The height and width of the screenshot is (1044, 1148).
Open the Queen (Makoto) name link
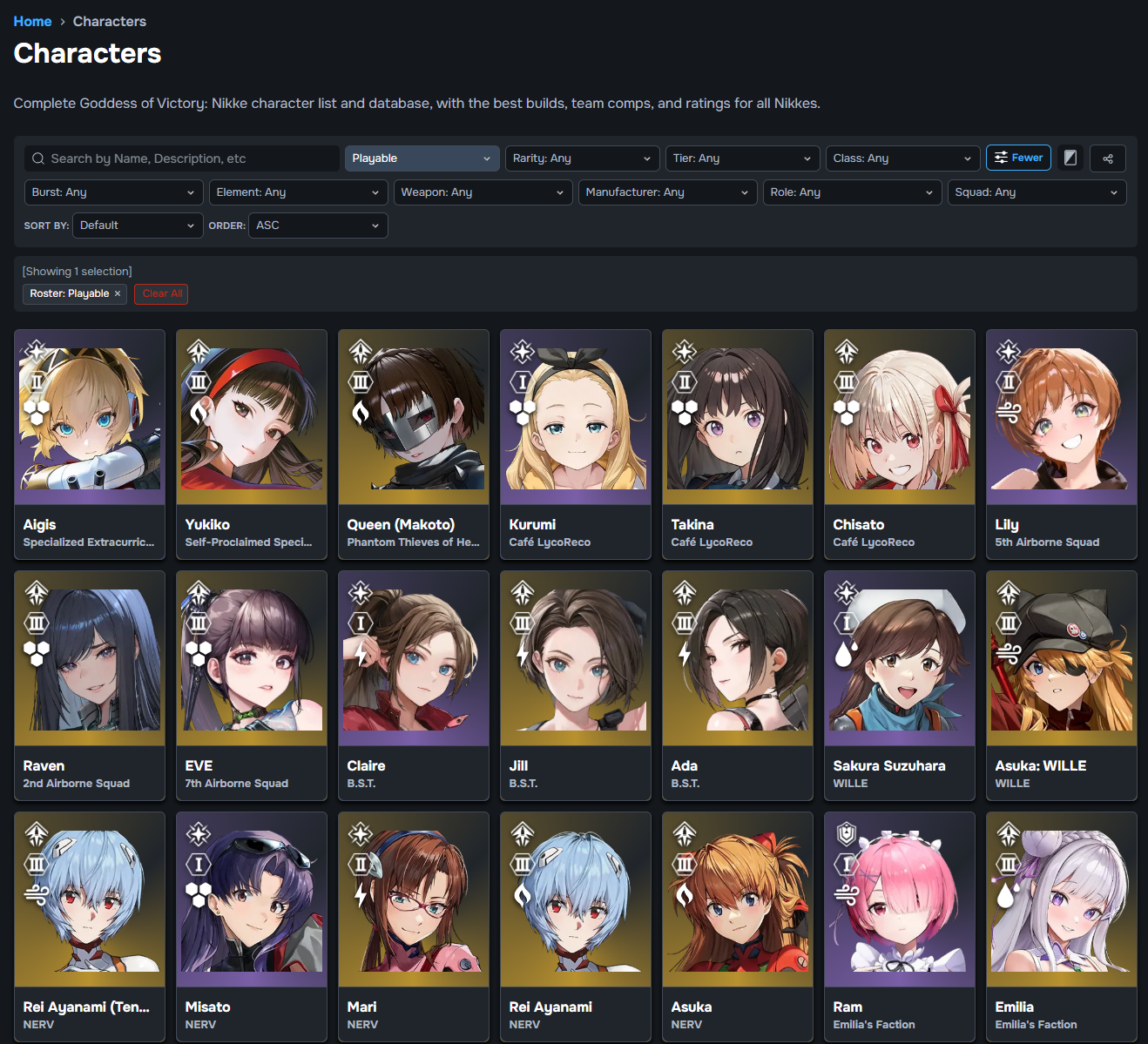click(x=401, y=524)
